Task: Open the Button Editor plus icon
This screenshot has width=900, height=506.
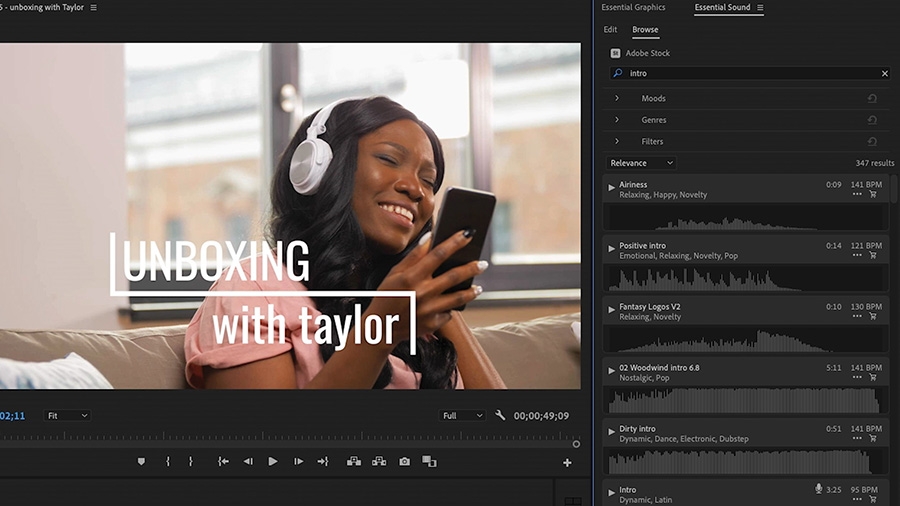Action: pos(567,462)
